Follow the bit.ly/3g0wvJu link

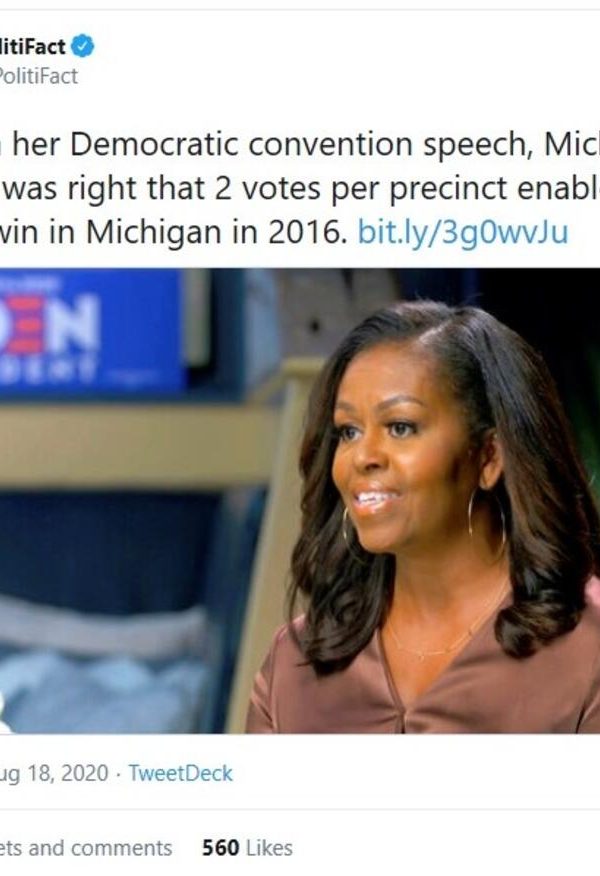463,232
